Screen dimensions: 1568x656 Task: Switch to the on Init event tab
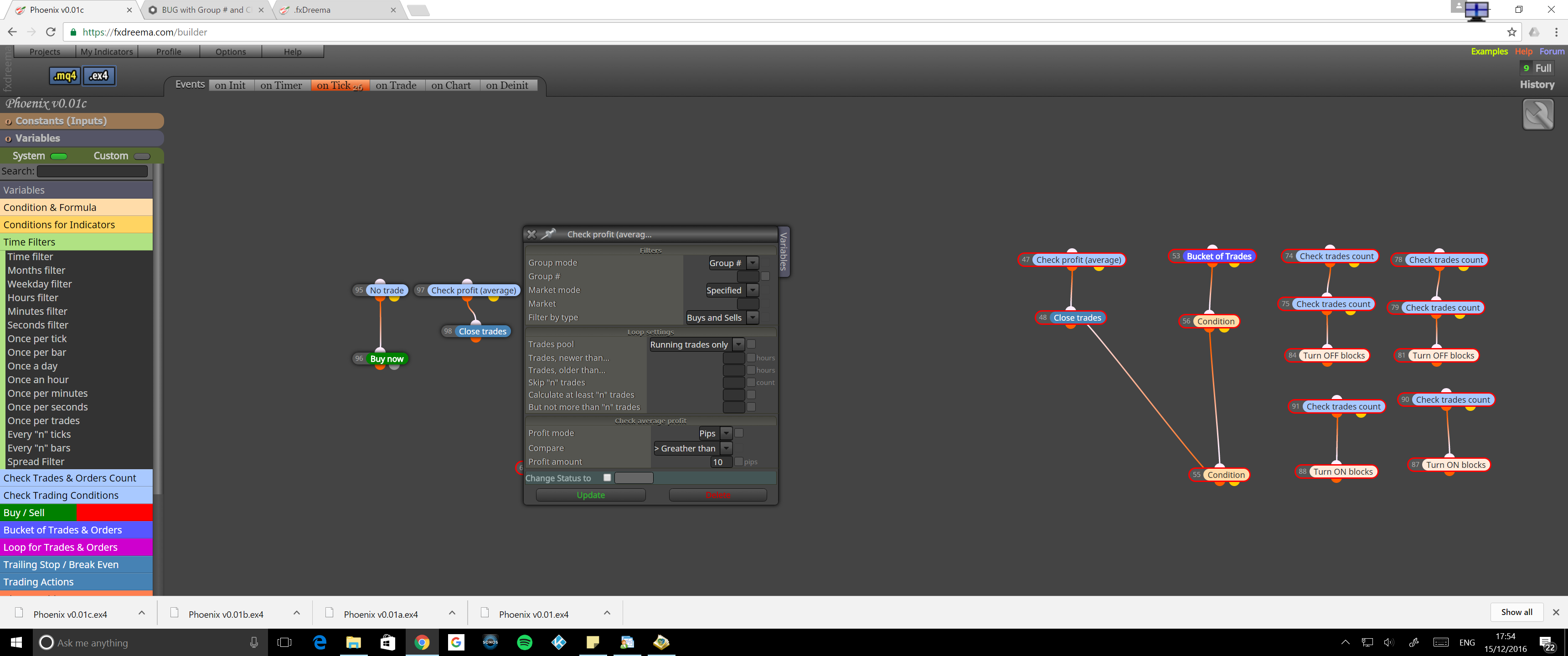(230, 85)
